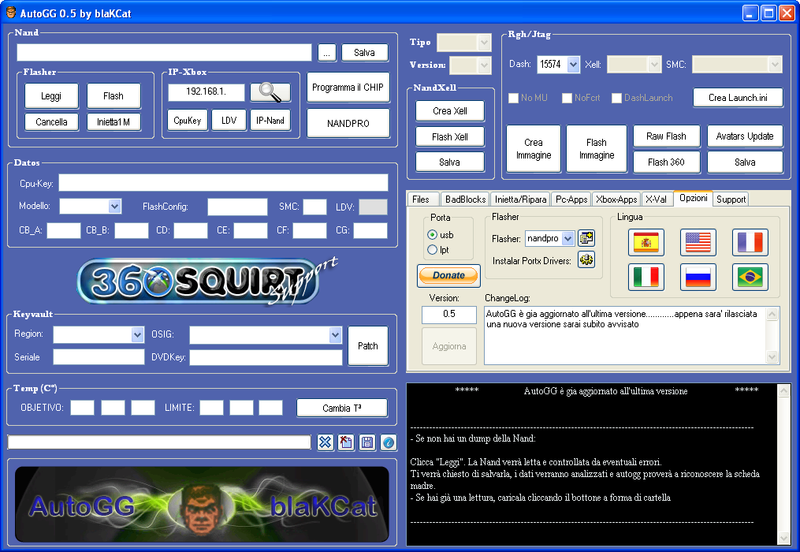
Task: Select the Brazilian flag language
Action: [750, 277]
